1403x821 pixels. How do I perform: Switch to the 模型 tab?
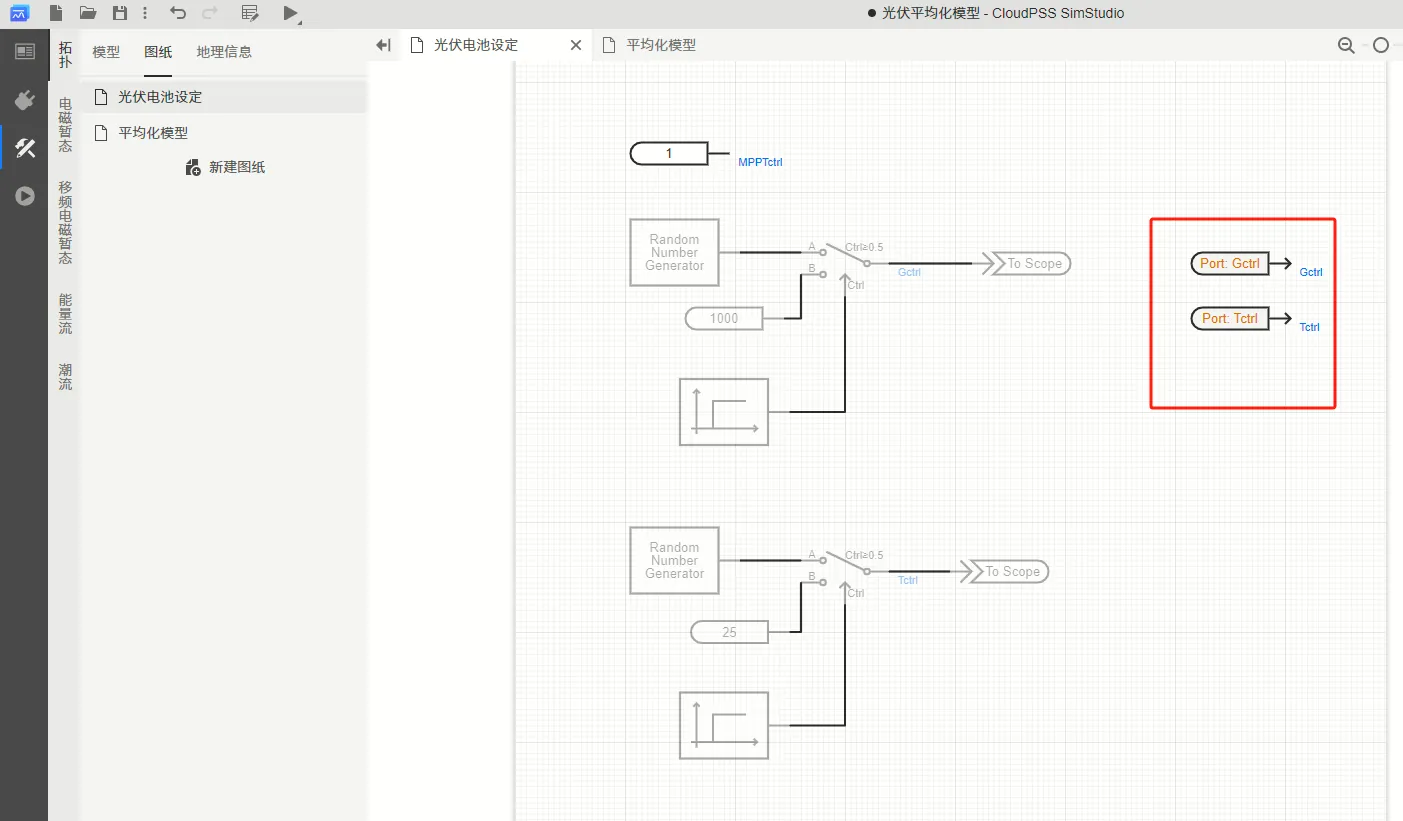tap(106, 52)
